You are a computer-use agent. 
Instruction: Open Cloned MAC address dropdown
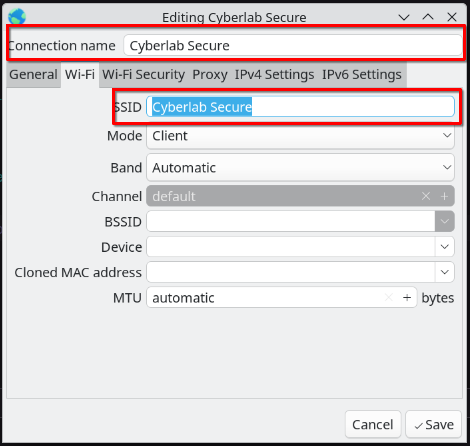(x=445, y=272)
